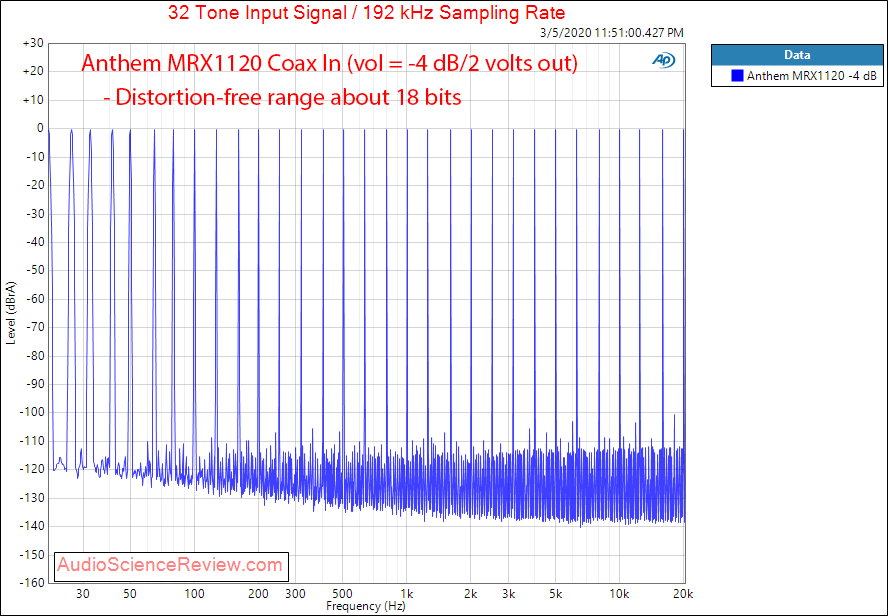Click the timestamp 3/5/2020 11:51:00.427 PM
Image resolution: width=888 pixels, height=616 pixels.
point(612,33)
